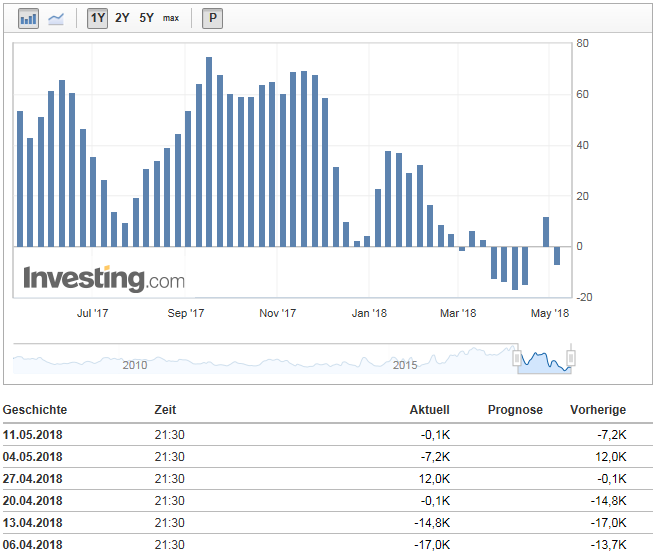
Task: Click the tallest bar in September 2017
Action: tap(210, 150)
